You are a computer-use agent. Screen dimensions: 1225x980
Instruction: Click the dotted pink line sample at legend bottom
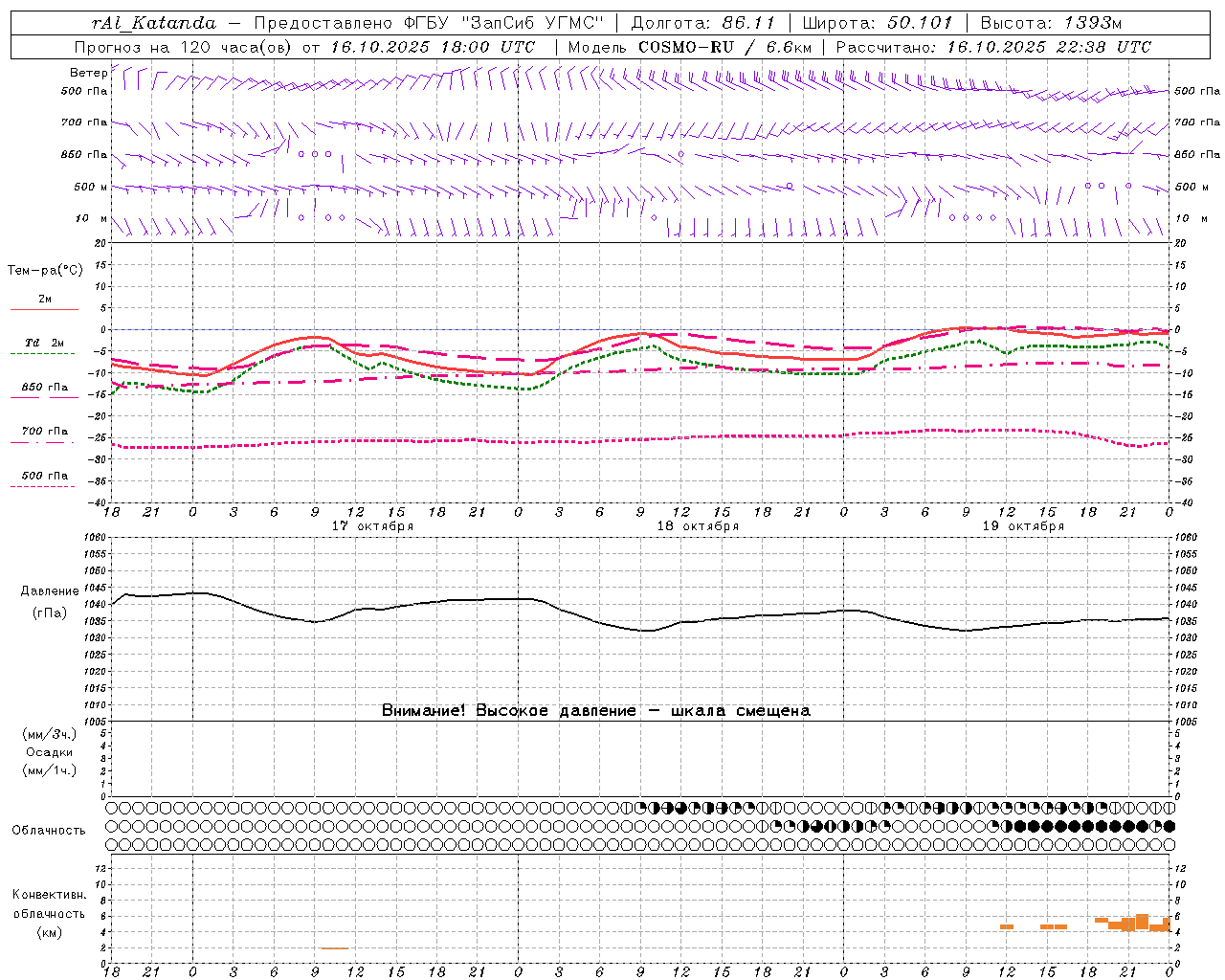(43, 486)
